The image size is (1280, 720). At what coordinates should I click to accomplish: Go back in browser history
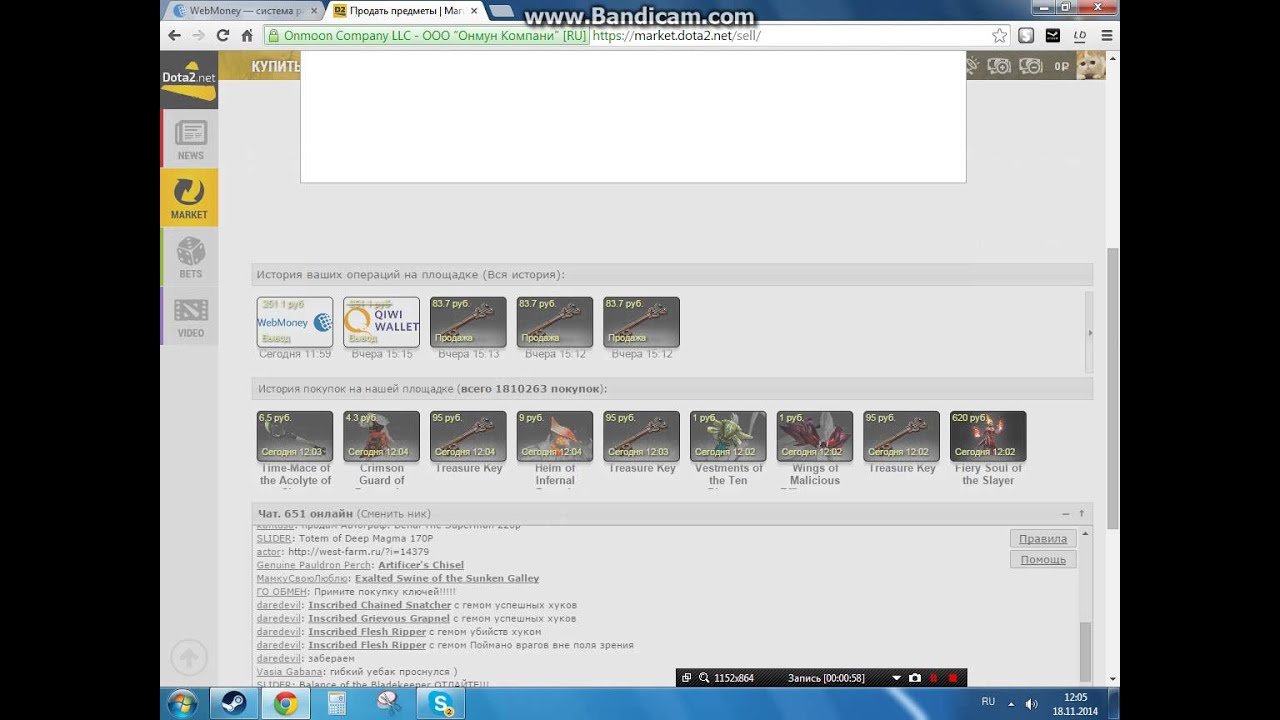(175, 35)
